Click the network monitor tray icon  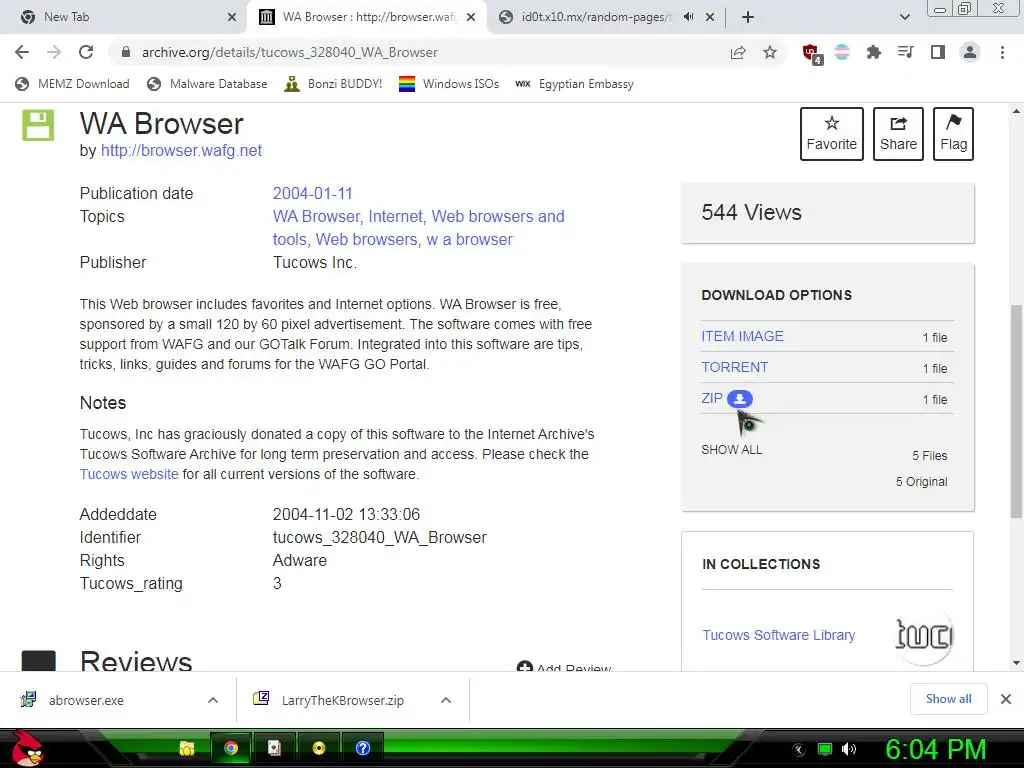tap(825, 749)
